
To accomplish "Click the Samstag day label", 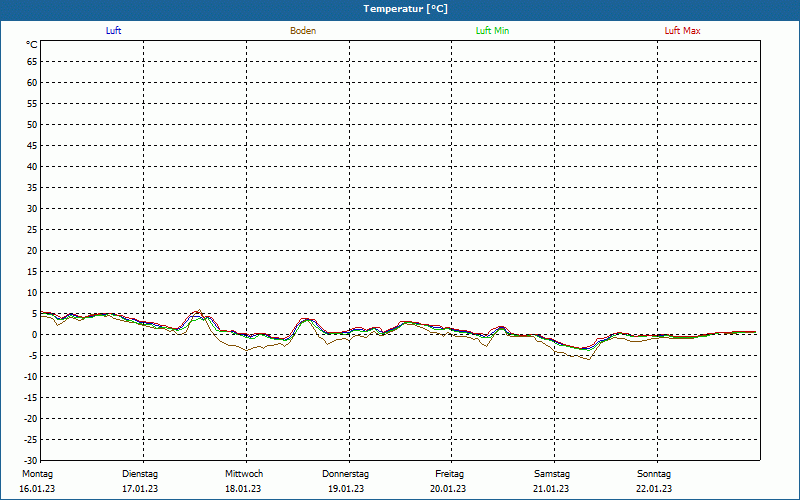I will click(x=552, y=474).
